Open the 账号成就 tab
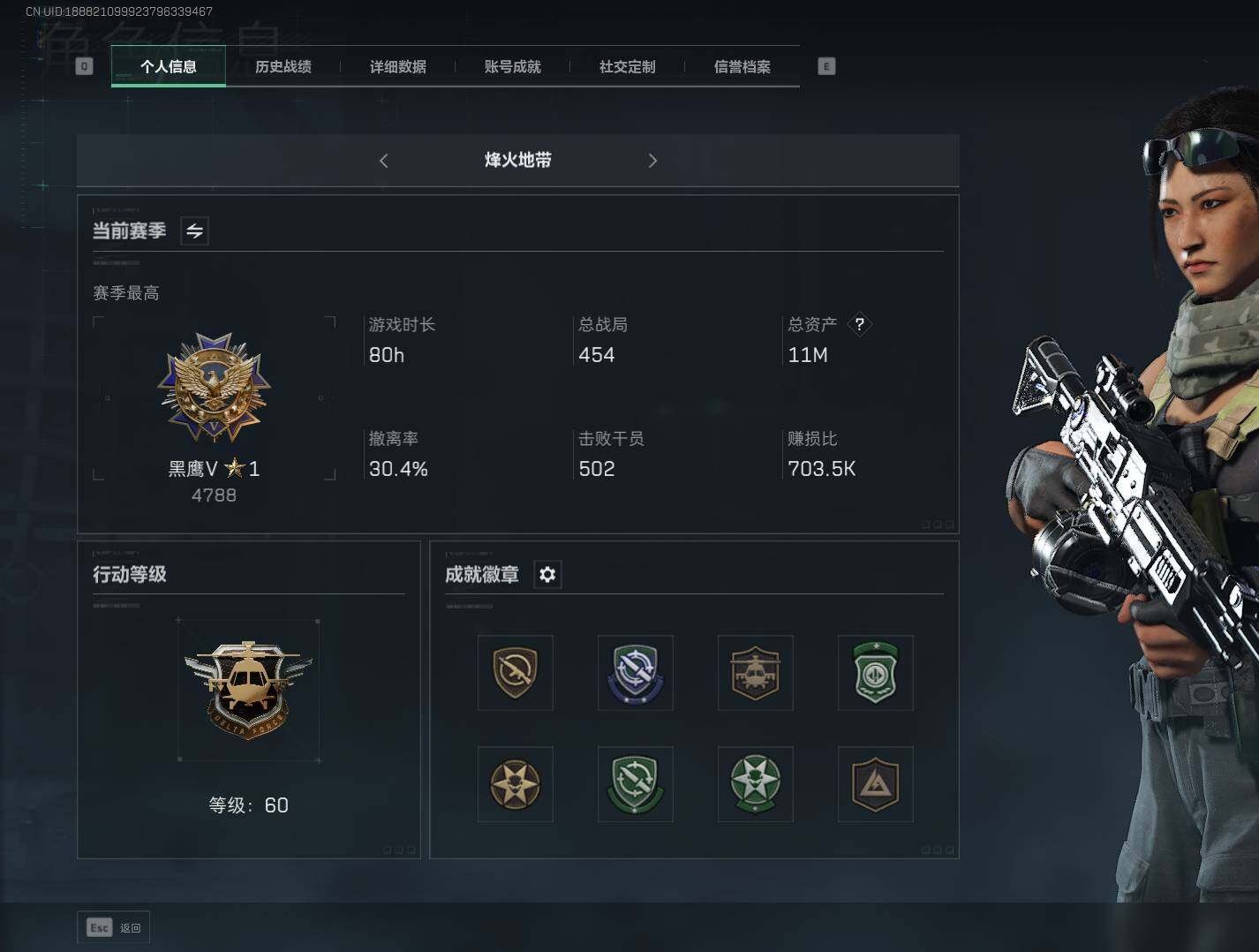Viewport: 1259px width, 952px height. click(x=513, y=67)
